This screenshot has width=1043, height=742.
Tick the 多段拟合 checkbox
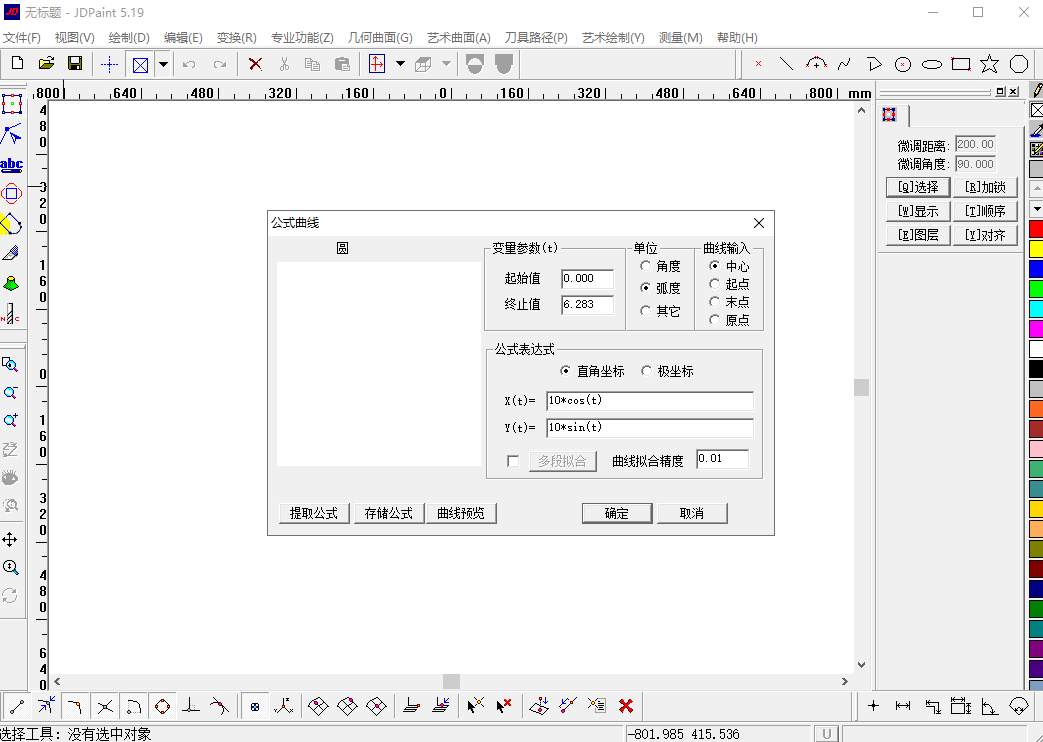point(513,461)
